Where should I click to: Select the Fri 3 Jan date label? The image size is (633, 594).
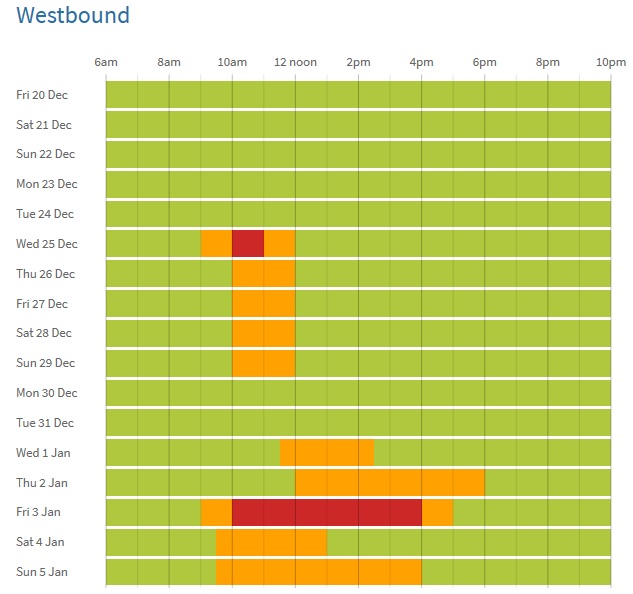[x=41, y=512]
